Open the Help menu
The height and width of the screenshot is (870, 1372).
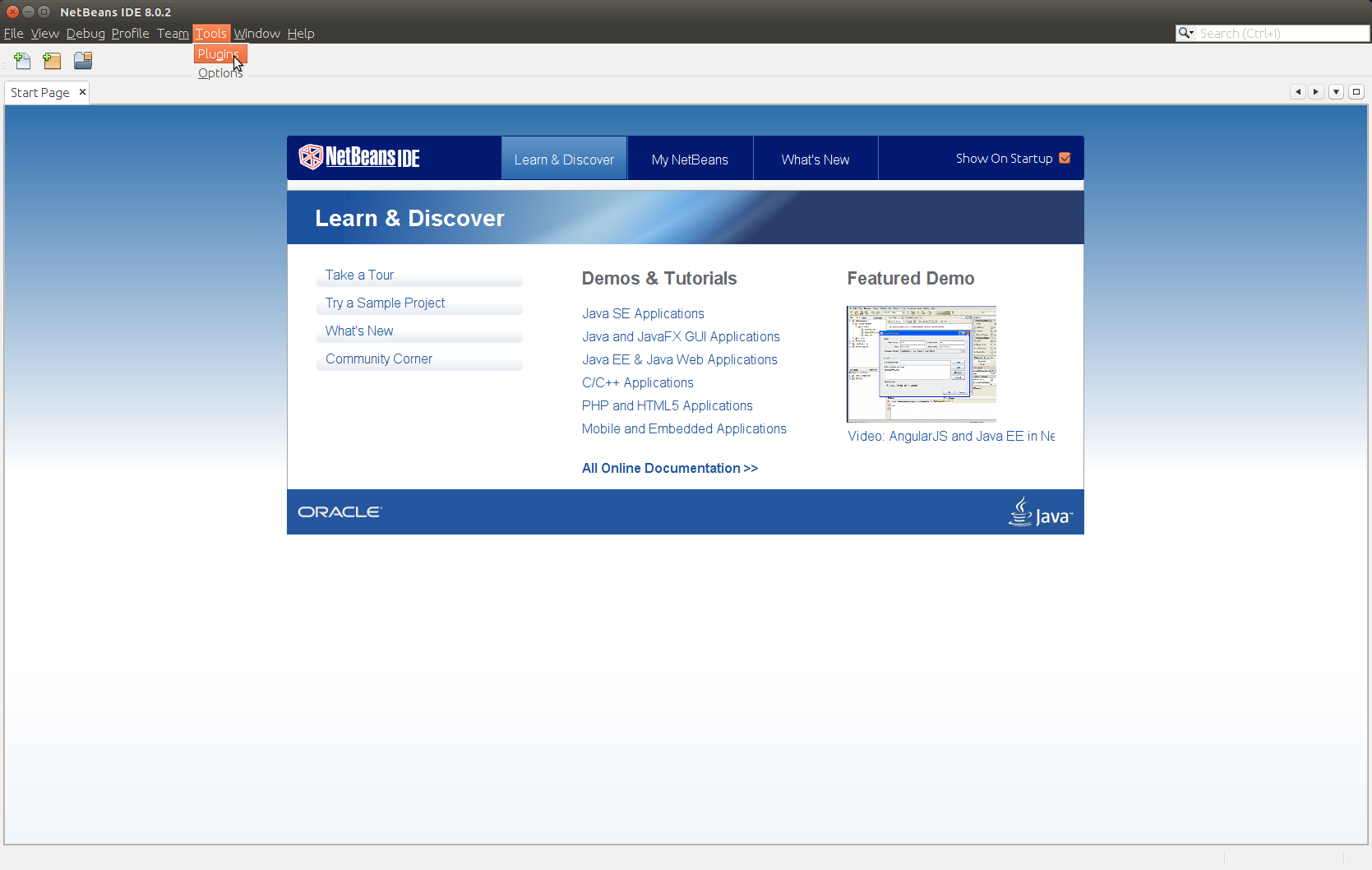click(x=301, y=34)
